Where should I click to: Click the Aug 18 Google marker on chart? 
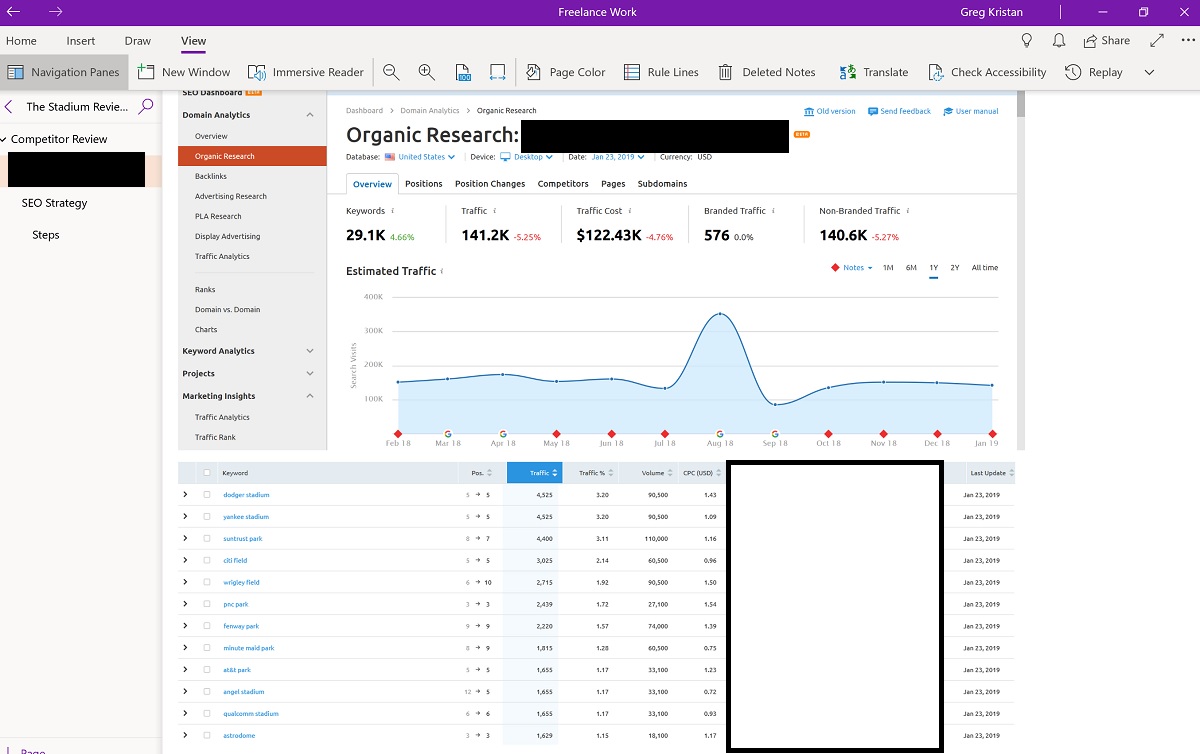click(719, 434)
